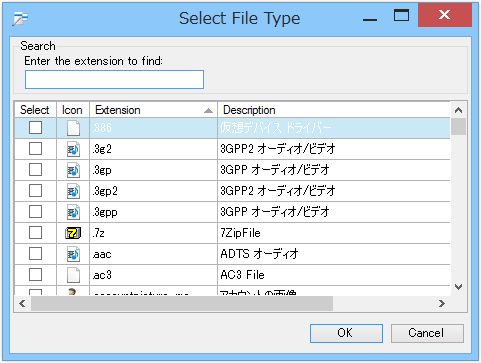
Task: Click the Icon column header
Action: (73, 110)
